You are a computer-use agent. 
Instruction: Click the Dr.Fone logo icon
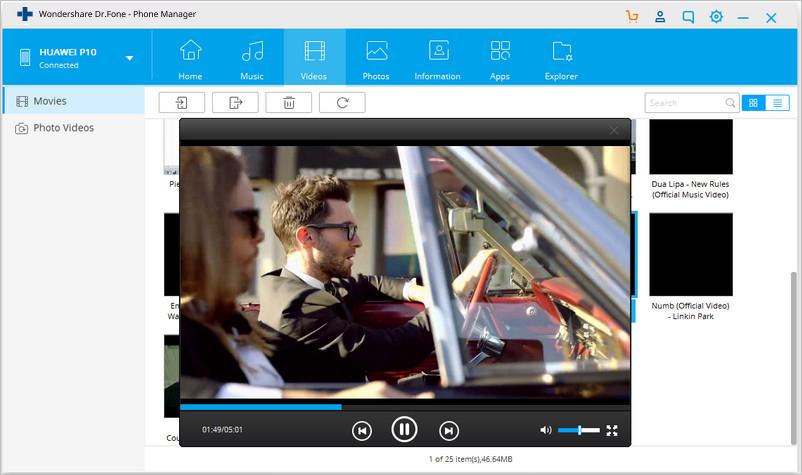point(25,14)
